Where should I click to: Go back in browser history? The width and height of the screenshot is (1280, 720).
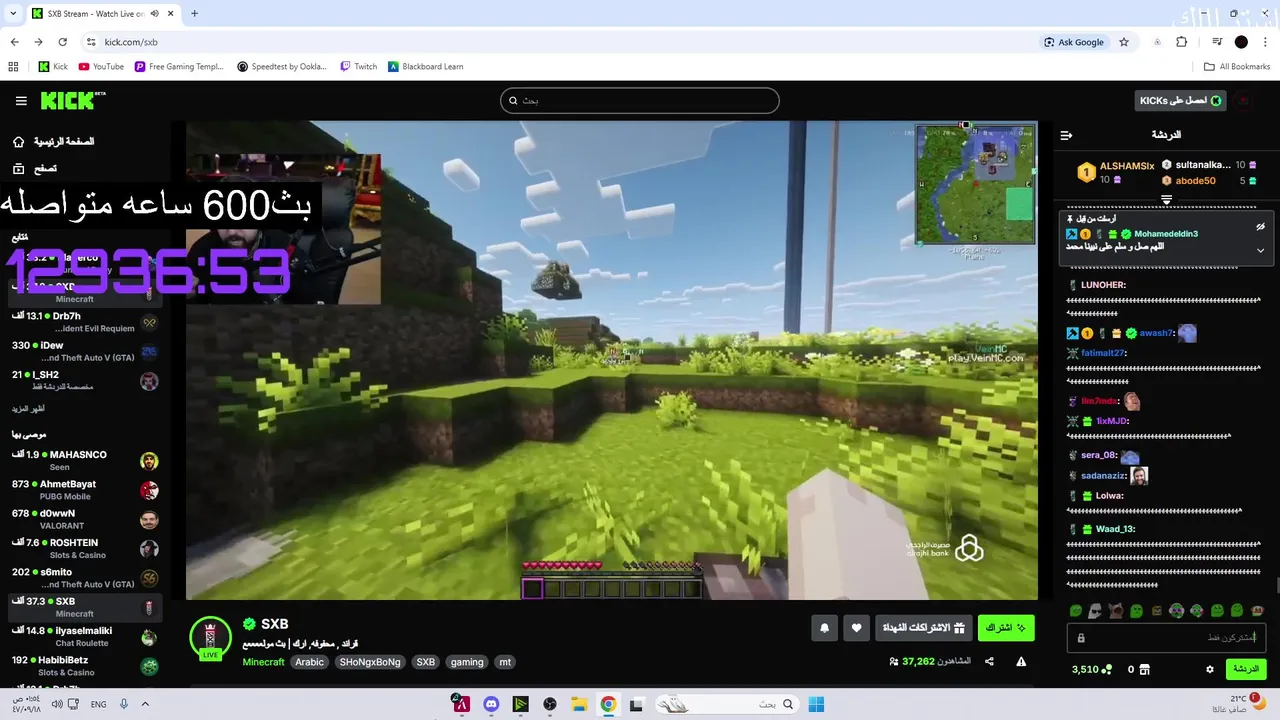point(14,42)
